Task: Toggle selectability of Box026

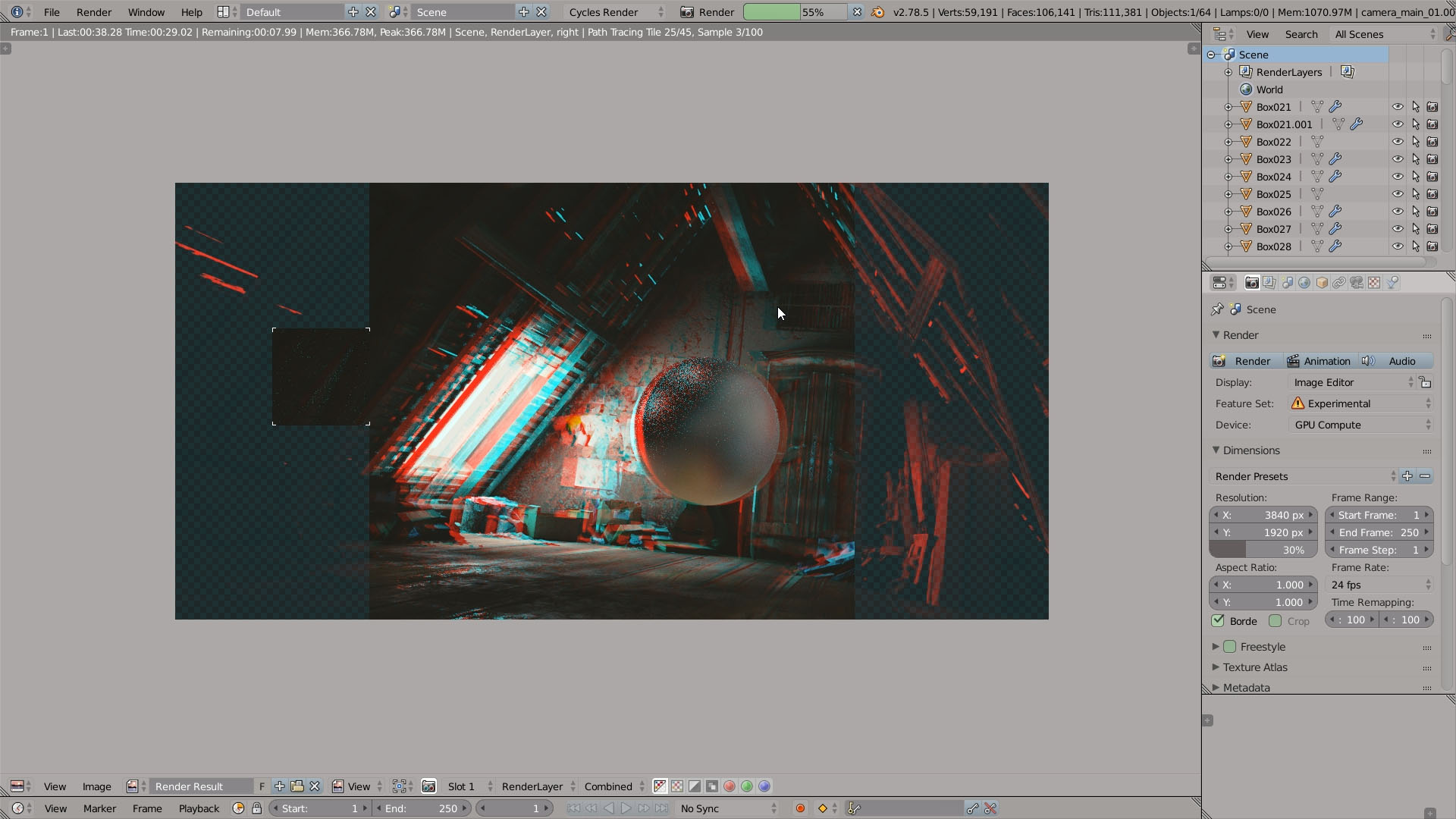Action: (1415, 212)
